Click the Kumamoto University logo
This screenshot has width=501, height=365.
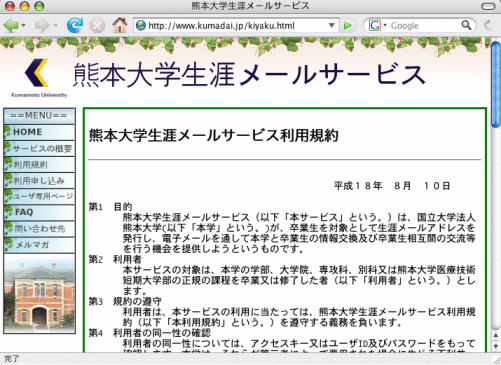39,77
